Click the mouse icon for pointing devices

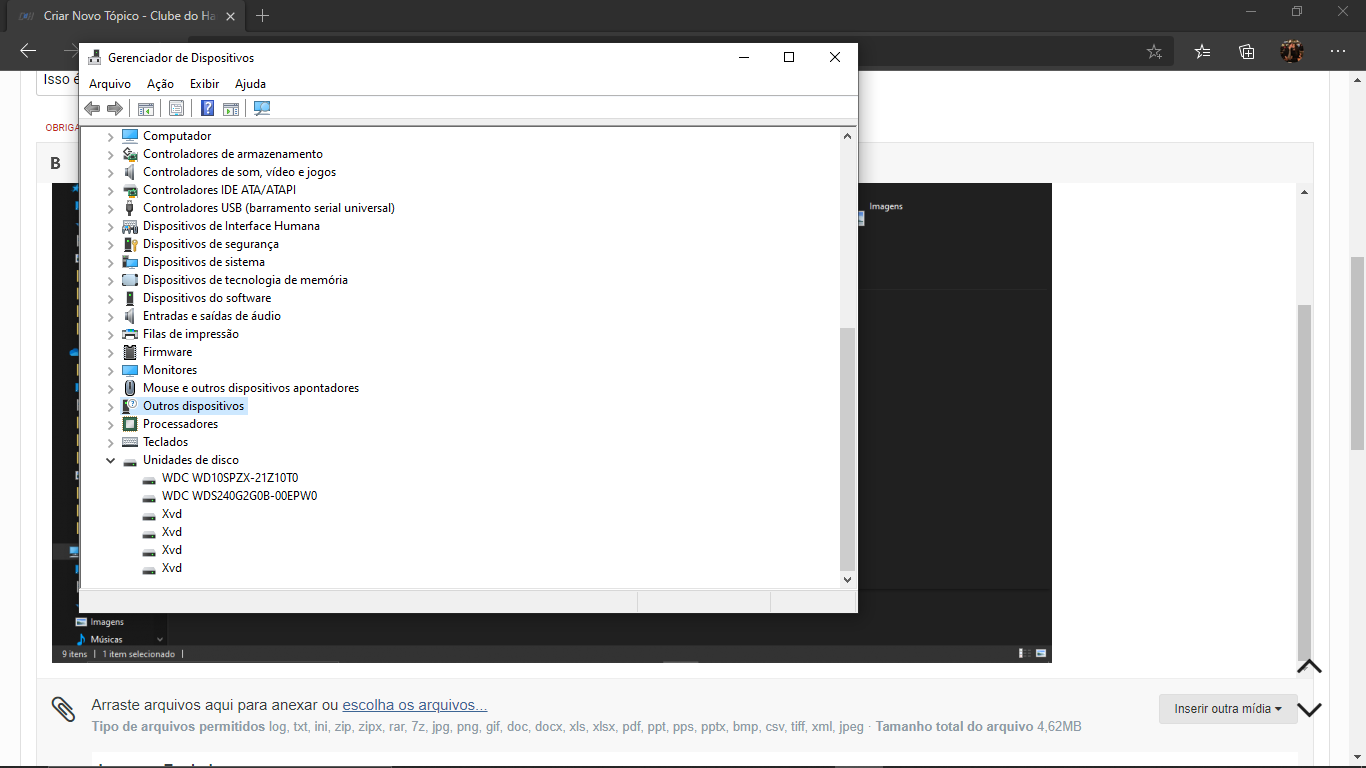click(130, 388)
